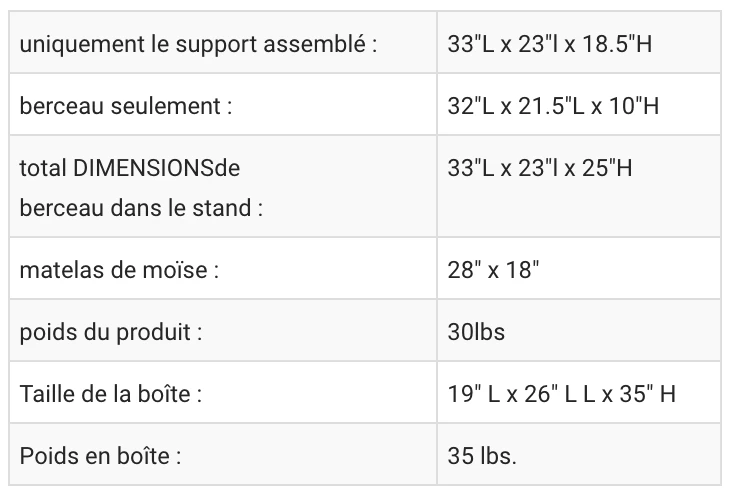Click the "poids du produit :" label
732x494 pixels.
111,332
